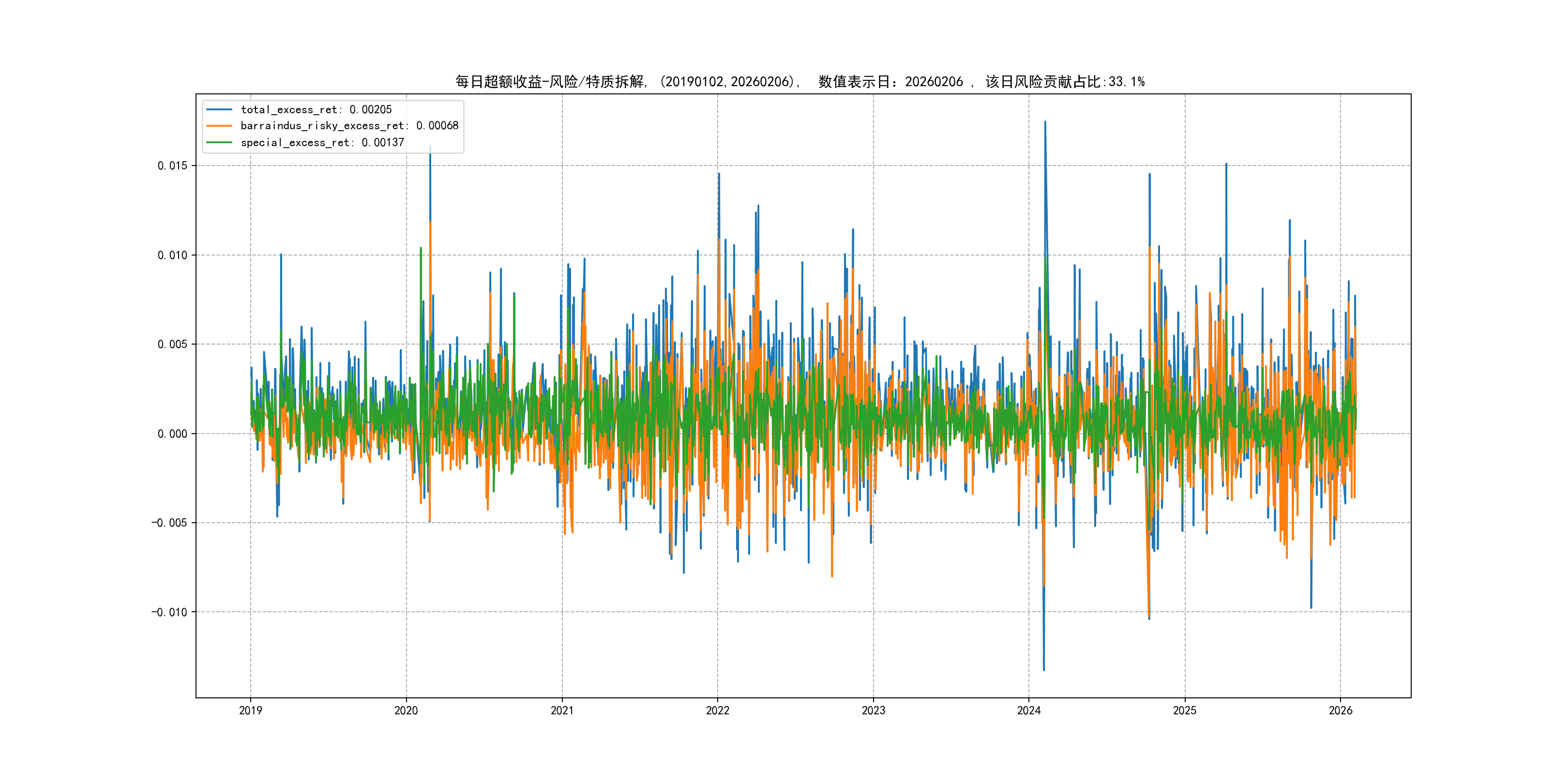Click the 2022 x-axis tick label
1568x784 pixels.
click(x=718, y=710)
